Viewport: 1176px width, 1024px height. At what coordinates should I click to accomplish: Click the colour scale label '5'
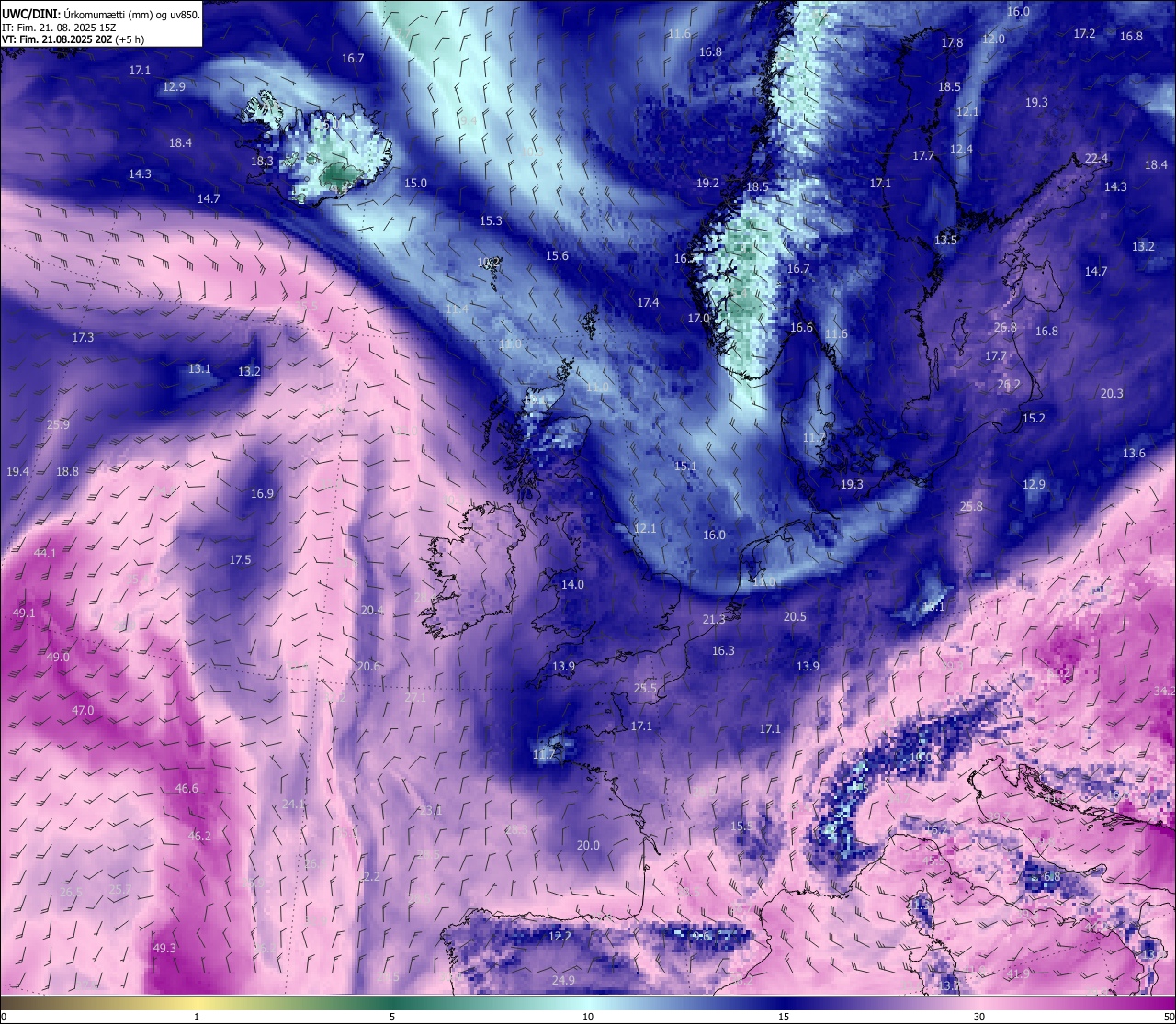tap(392, 1017)
